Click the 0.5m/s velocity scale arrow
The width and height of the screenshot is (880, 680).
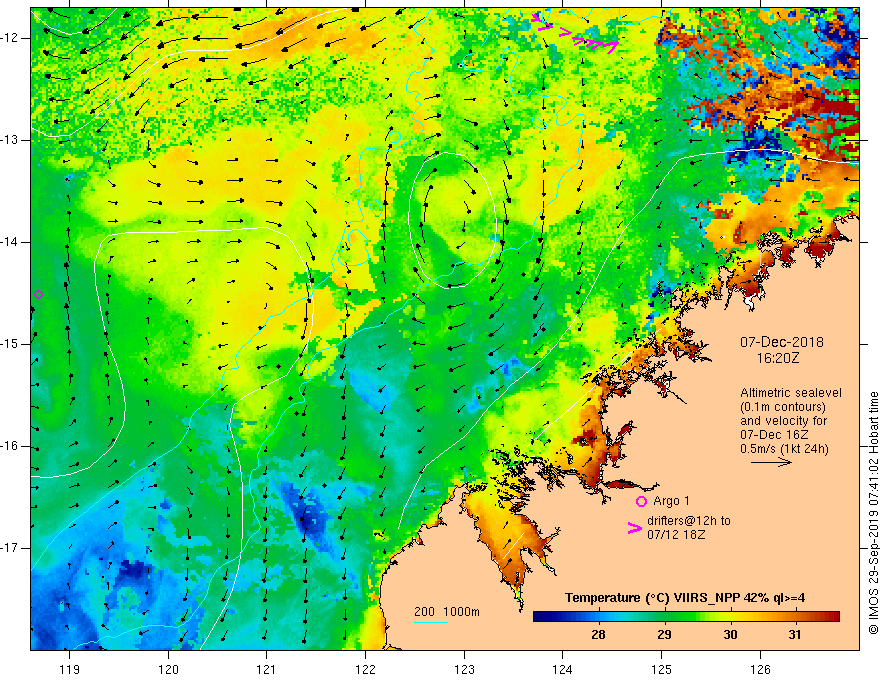point(771,462)
